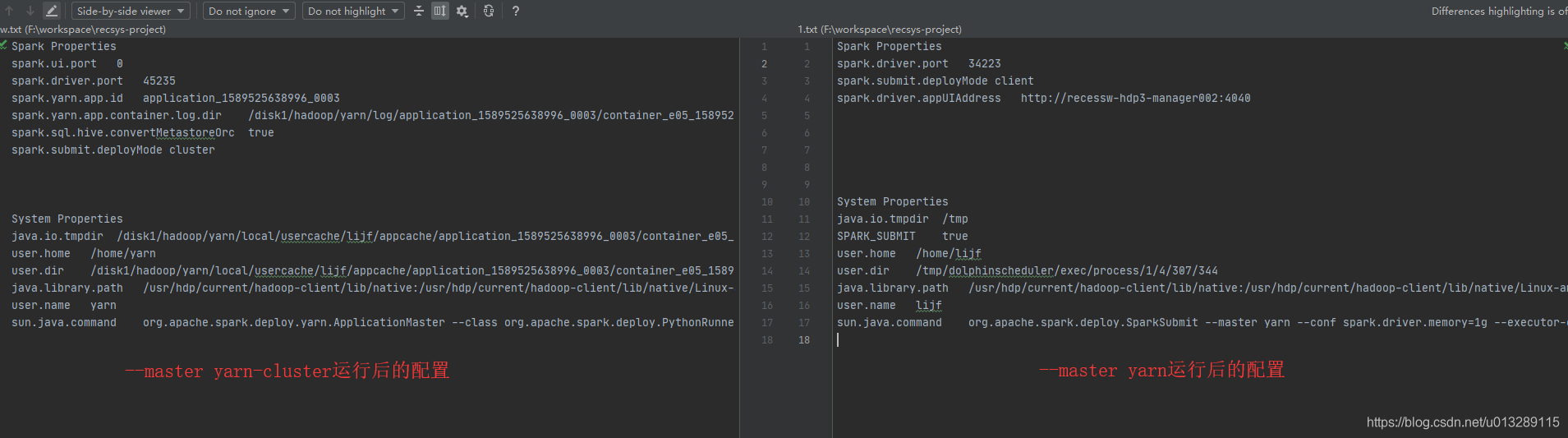Open Do not ignore dropdown
This screenshot has height=438, width=1568.
(250, 11)
